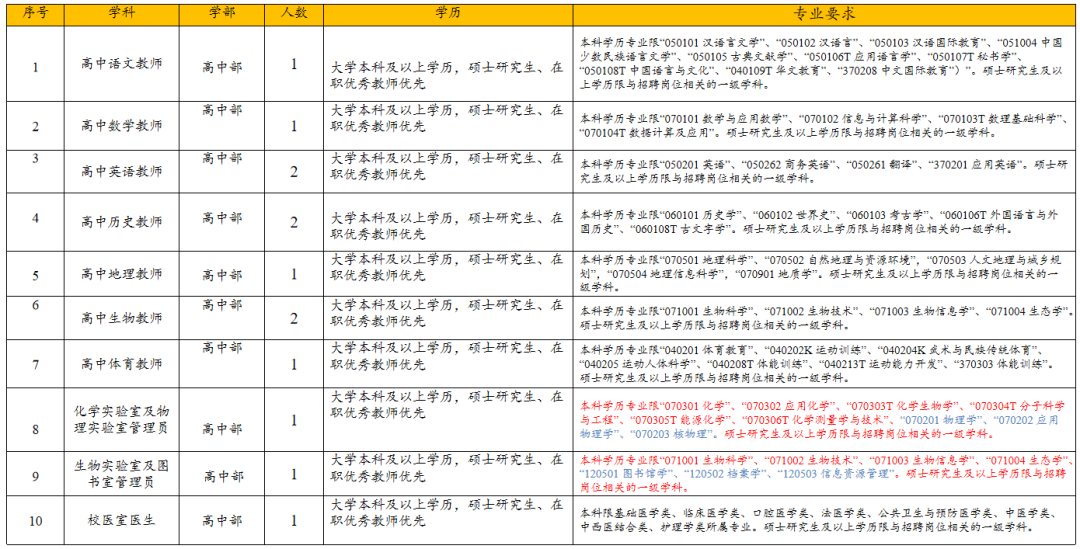The image size is (1080, 549).
Task: Click the 化学实验室及物理实验室管理员 cell
Action: coord(121,419)
